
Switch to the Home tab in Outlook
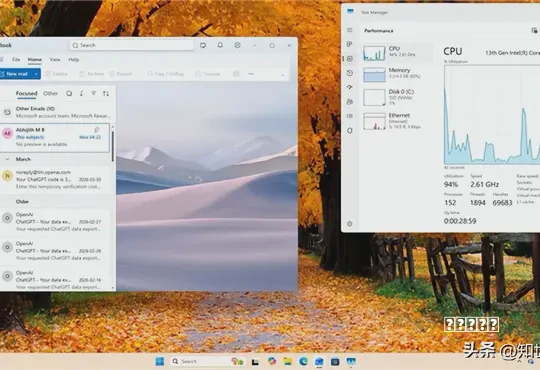click(34, 60)
